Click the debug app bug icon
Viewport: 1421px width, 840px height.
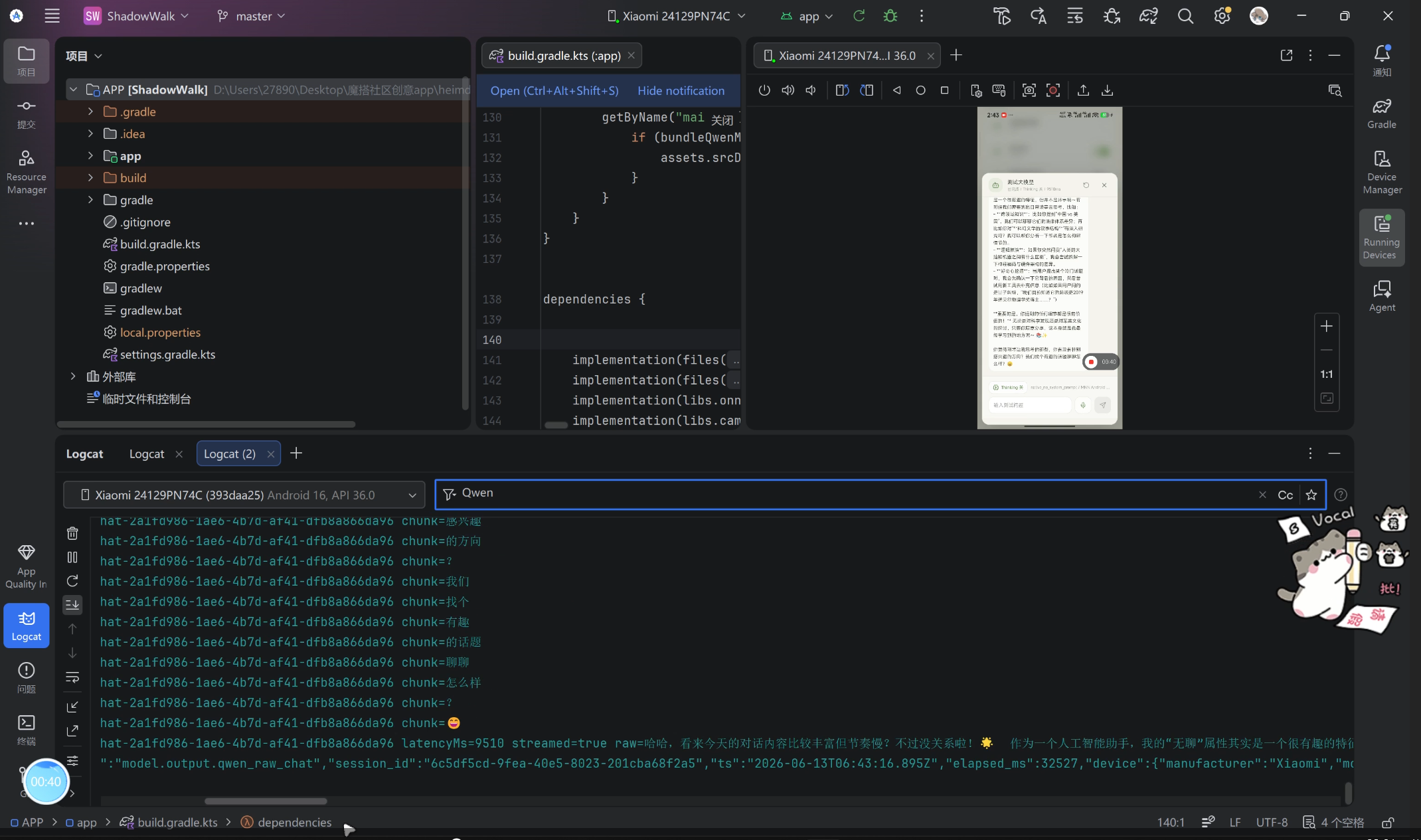890,16
